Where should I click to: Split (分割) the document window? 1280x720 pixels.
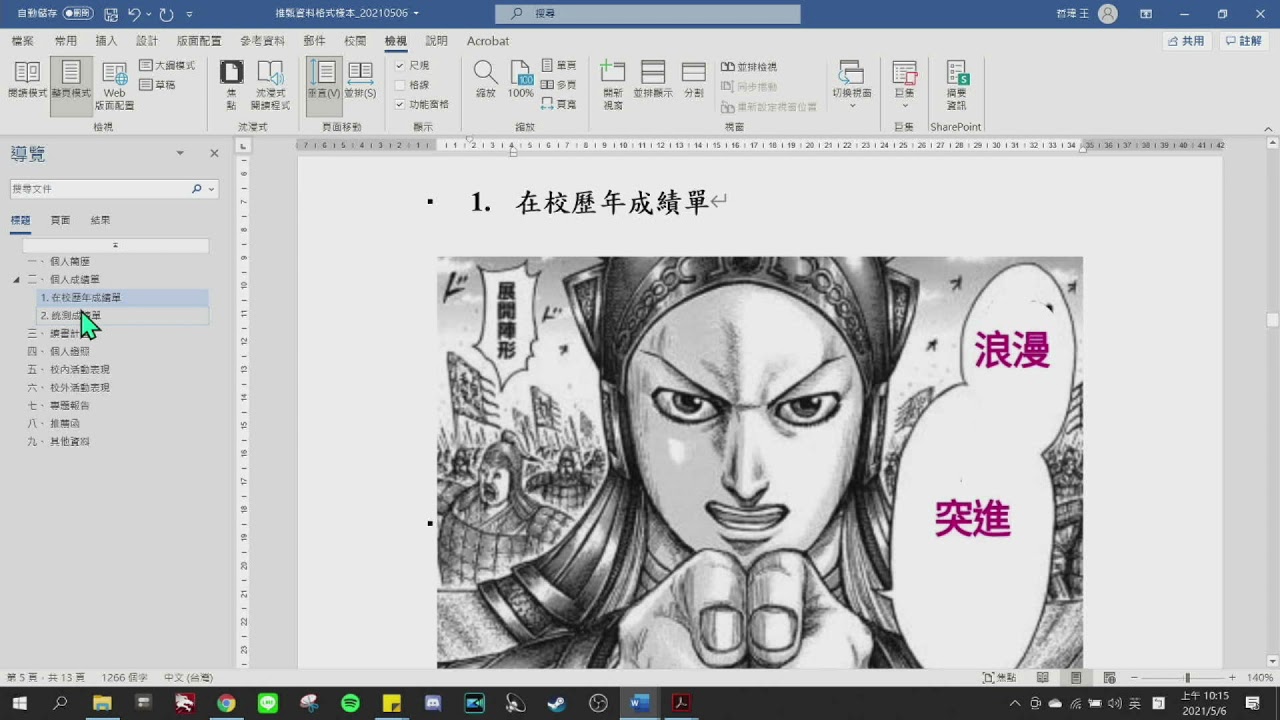(x=694, y=79)
